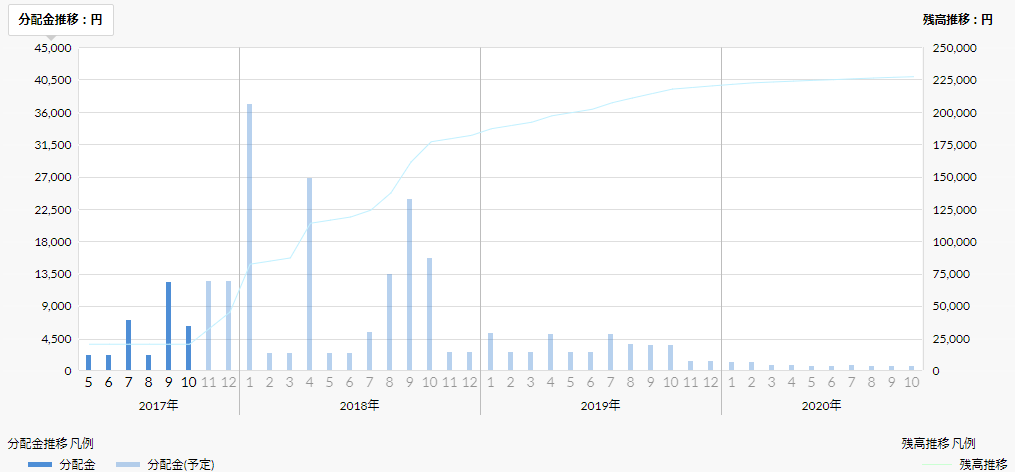Toggle the 残高推移 legend line entry
Screen dimensions: 1015x472
pyautogui.click(x=965, y=464)
